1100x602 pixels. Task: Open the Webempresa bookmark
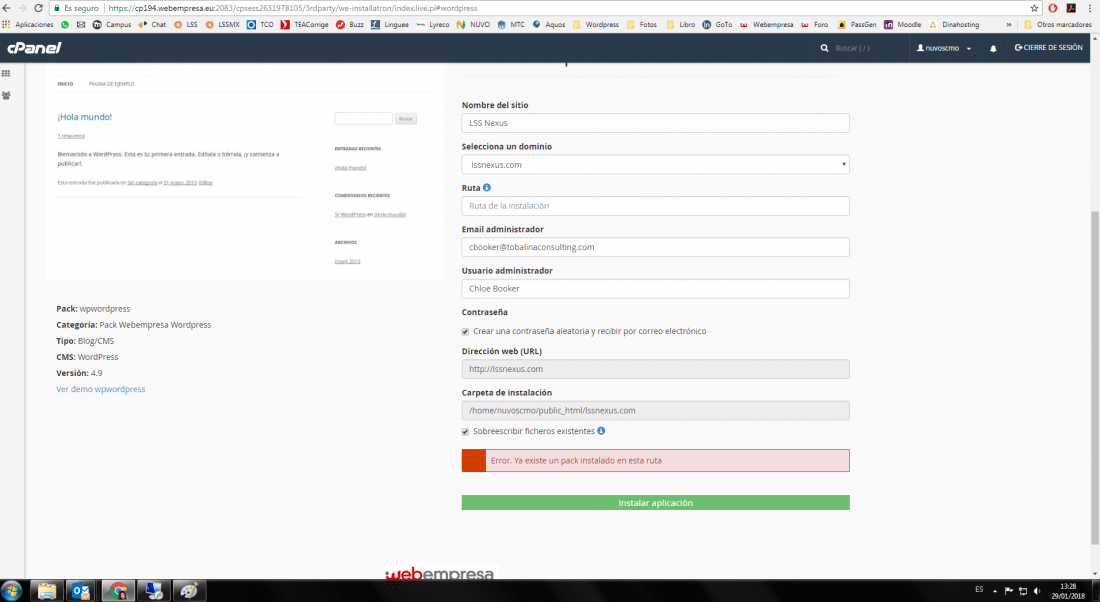766,25
